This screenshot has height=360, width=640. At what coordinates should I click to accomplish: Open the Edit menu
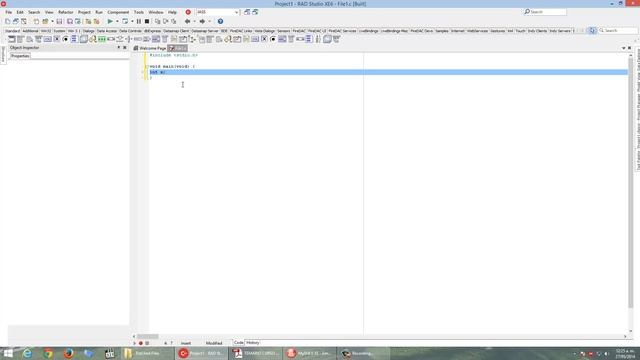coord(20,12)
